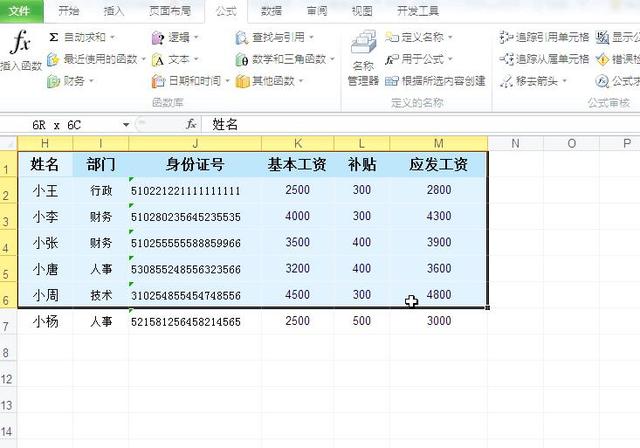Click the header cell 姓名
The width and height of the screenshot is (640, 448).
click(x=45, y=164)
